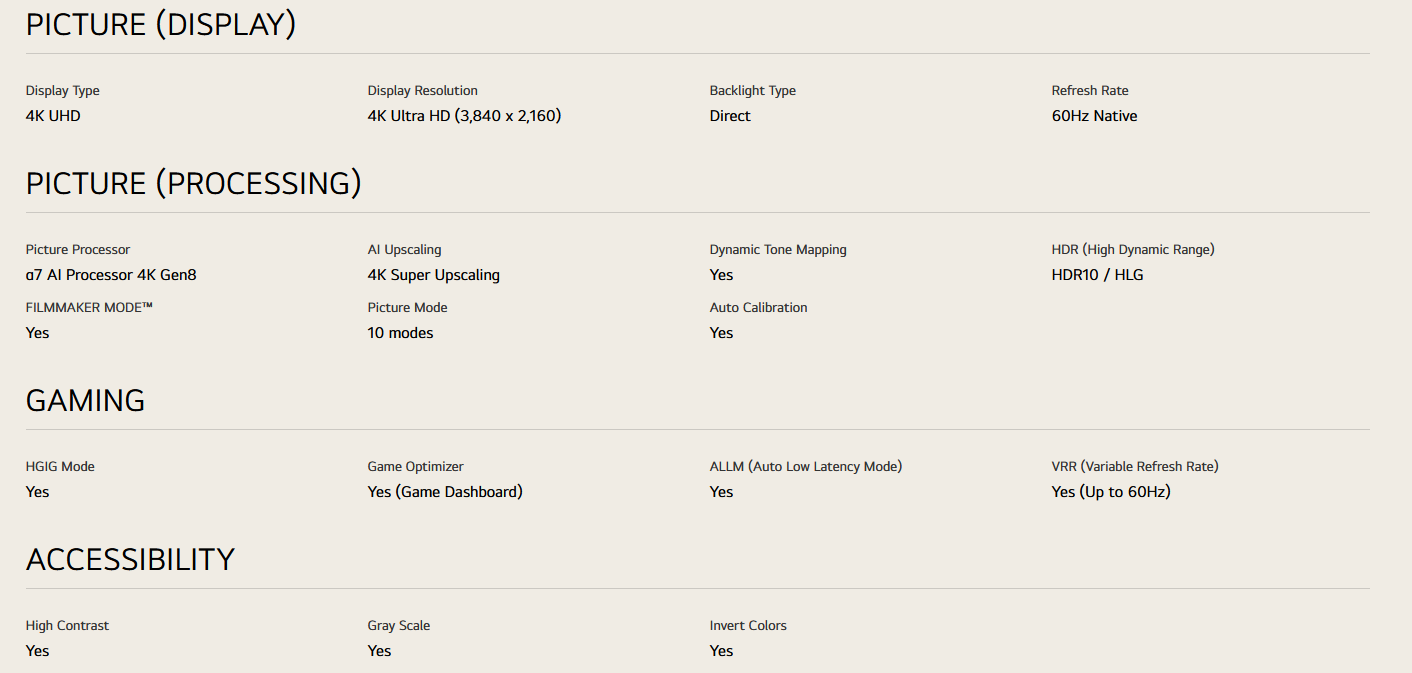This screenshot has width=1412, height=673.
Task: Click the PICTURE (DISPLAY) section heading
Action: coord(160,25)
